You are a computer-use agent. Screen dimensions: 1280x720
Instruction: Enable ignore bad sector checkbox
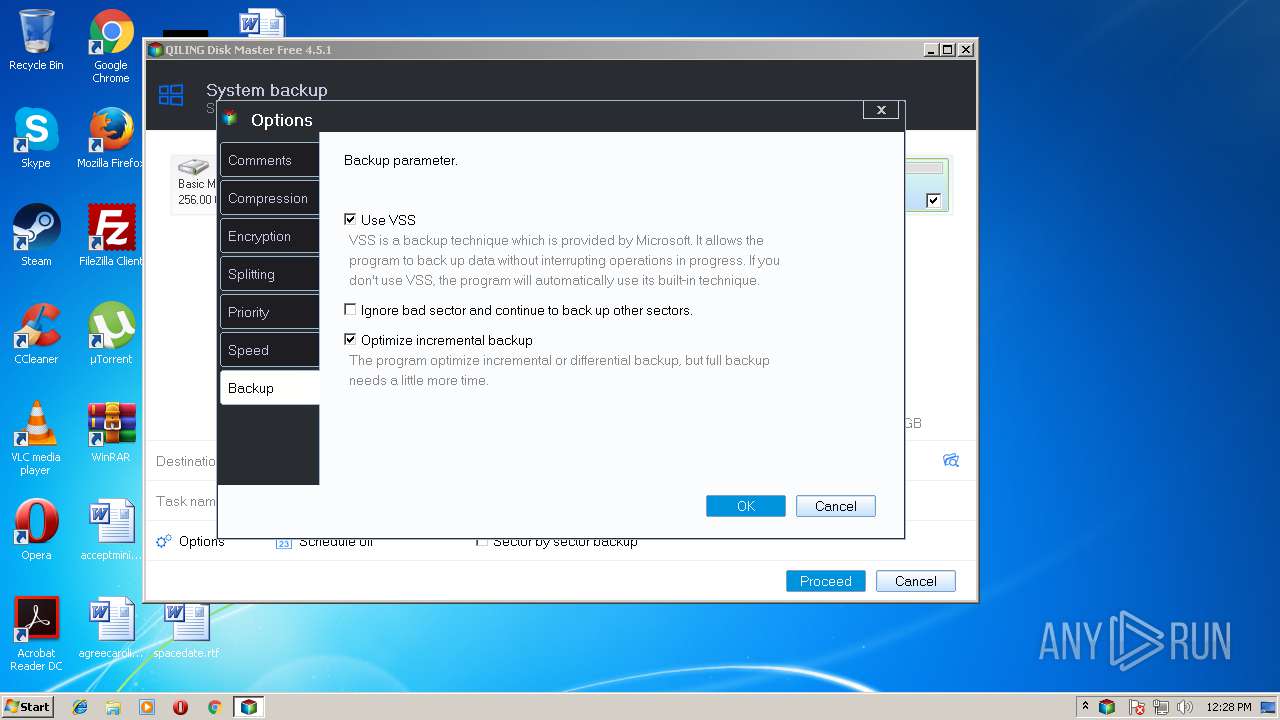350,310
